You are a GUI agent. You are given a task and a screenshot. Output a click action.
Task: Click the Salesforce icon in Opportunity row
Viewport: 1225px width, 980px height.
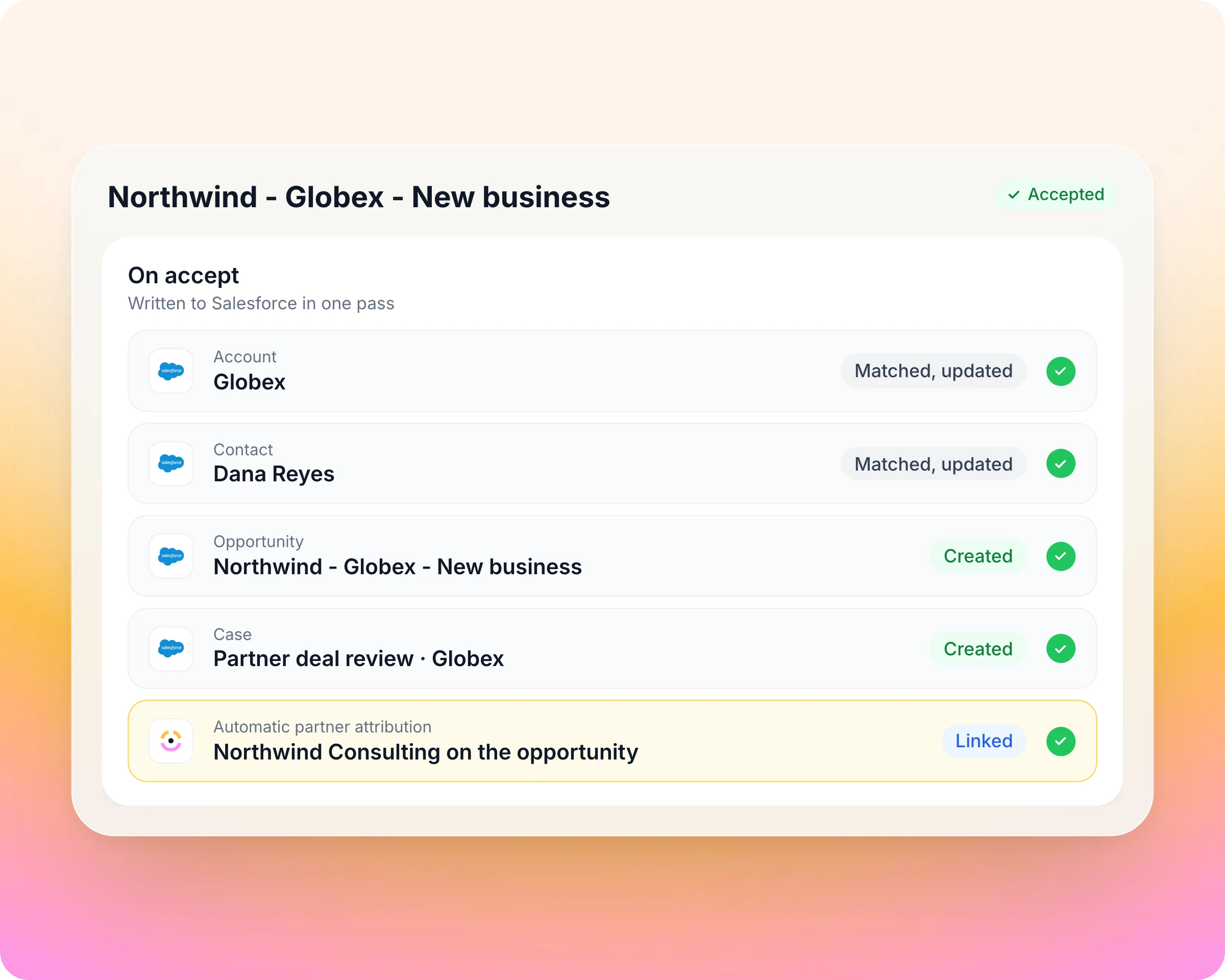tap(171, 556)
